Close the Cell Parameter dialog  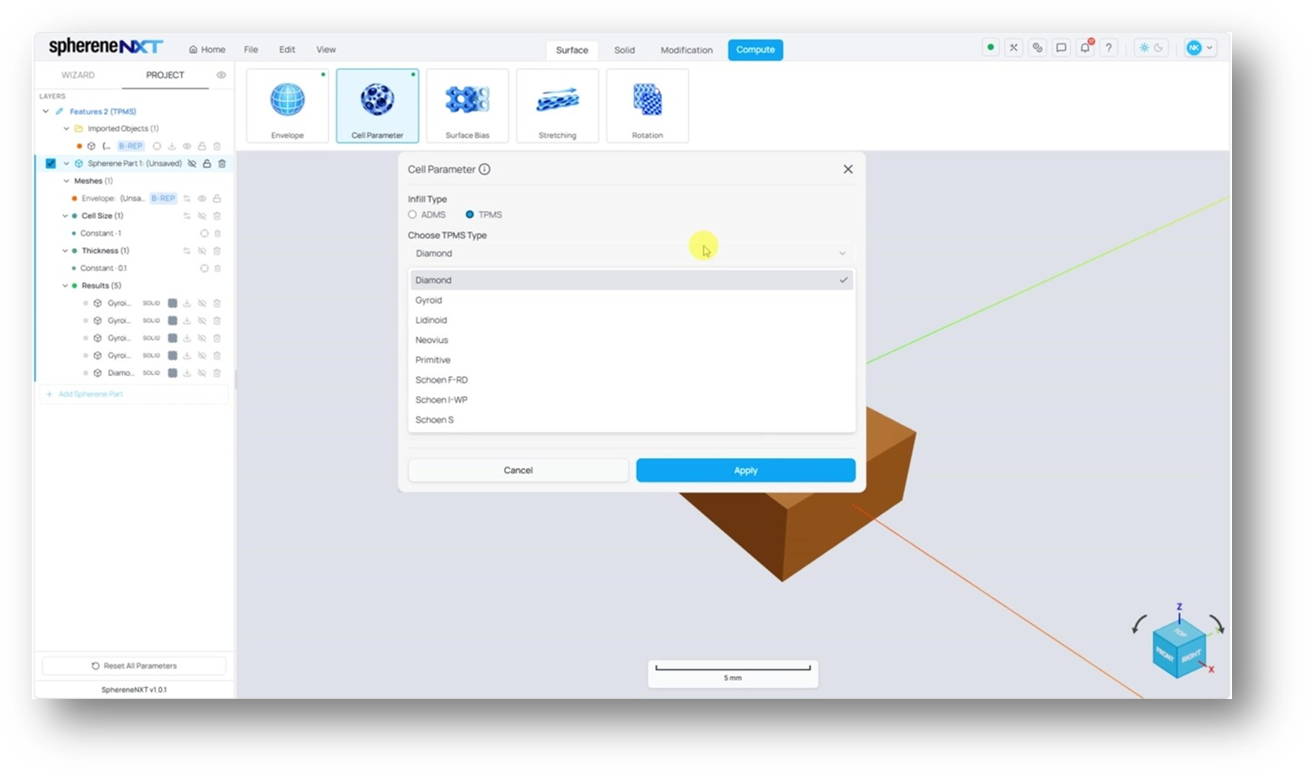848,170
